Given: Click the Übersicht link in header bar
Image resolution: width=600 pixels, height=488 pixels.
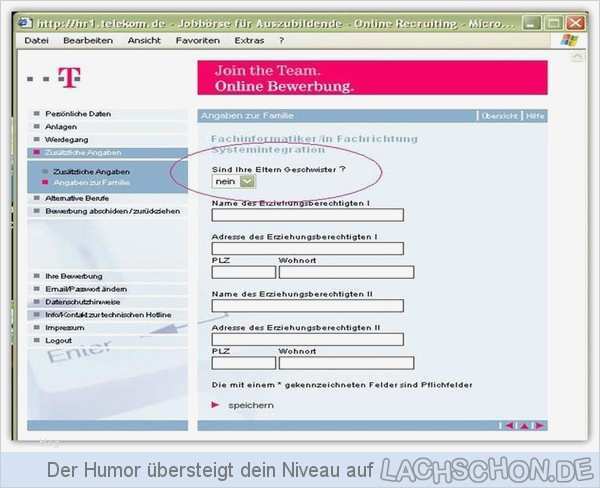Looking at the screenshot, I should coord(499,116).
